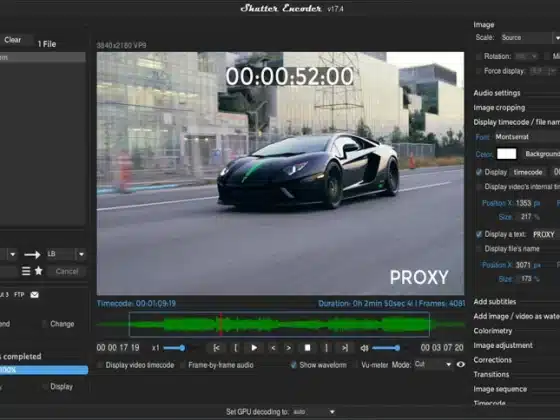Tick the Change checkbox

44,324
